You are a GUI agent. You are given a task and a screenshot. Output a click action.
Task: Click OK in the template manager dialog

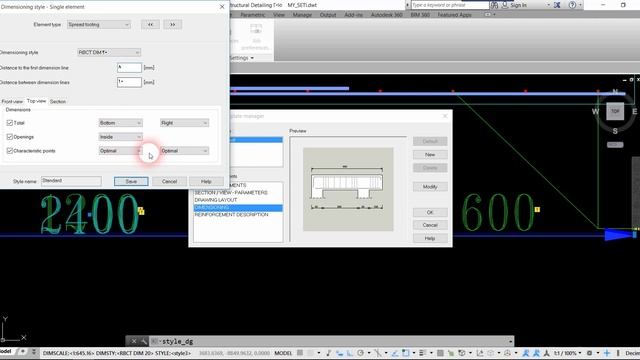pyautogui.click(x=430, y=212)
